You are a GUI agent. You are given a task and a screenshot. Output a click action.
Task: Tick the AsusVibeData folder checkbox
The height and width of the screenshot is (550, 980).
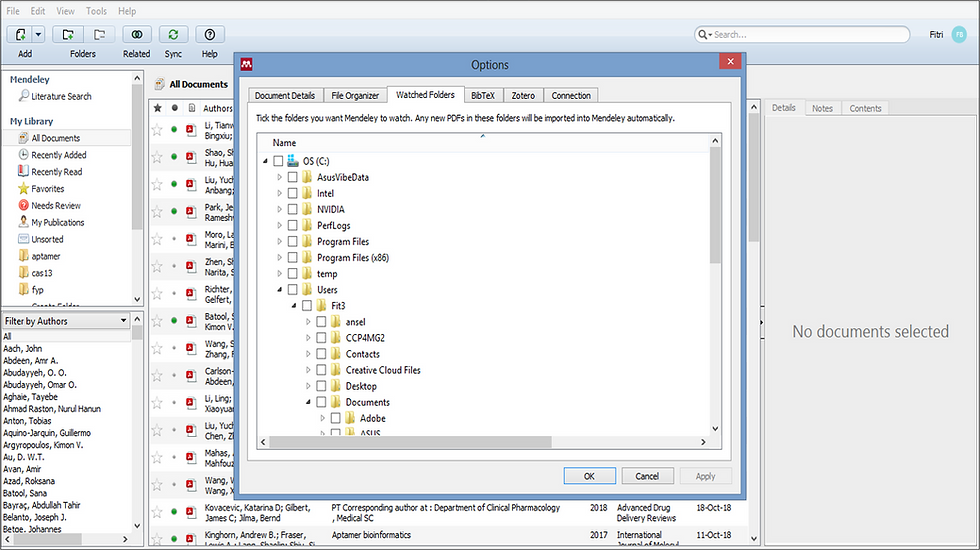[x=292, y=178]
